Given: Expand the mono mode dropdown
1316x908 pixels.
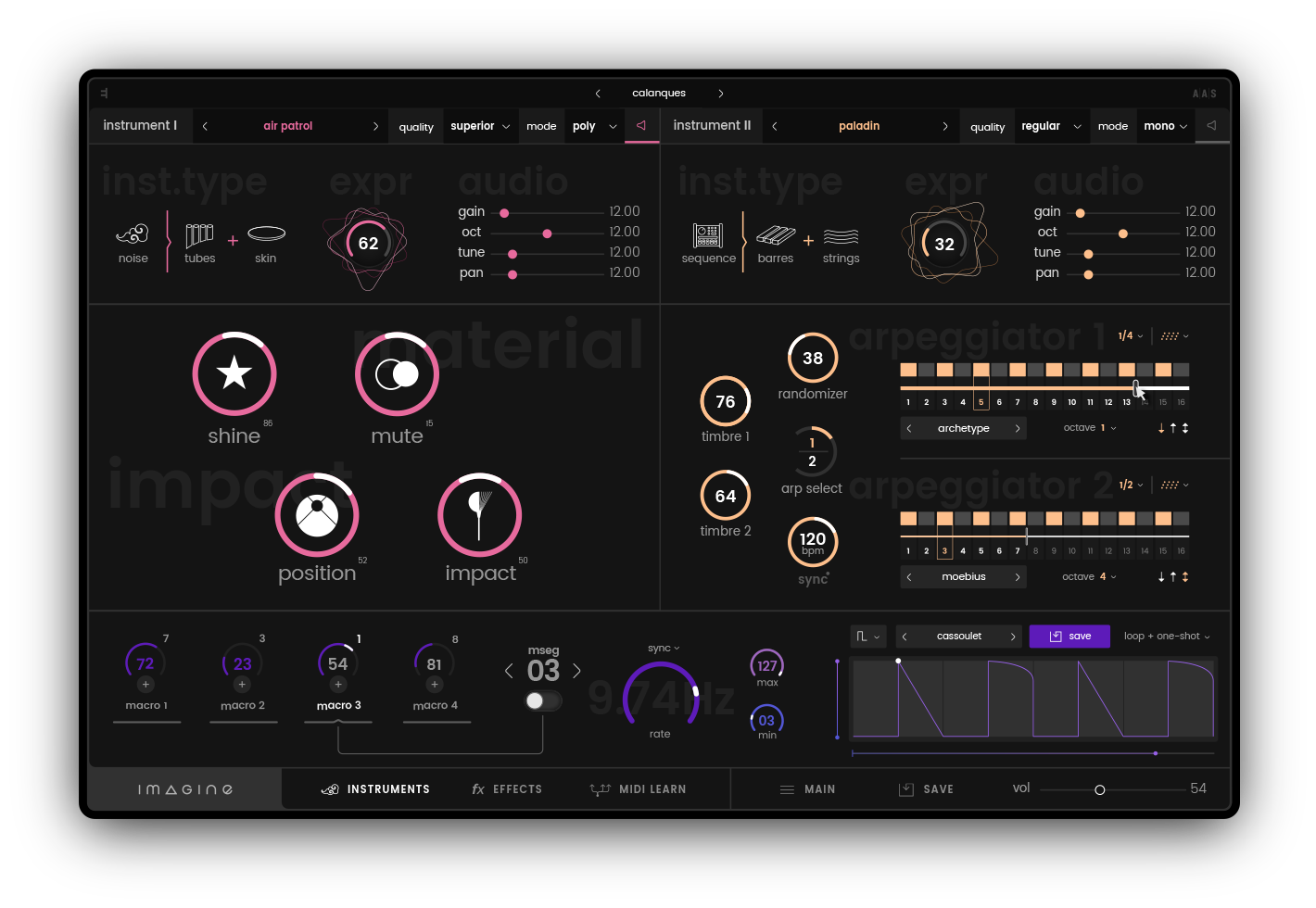Looking at the screenshot, I should tap(1165, 126).
